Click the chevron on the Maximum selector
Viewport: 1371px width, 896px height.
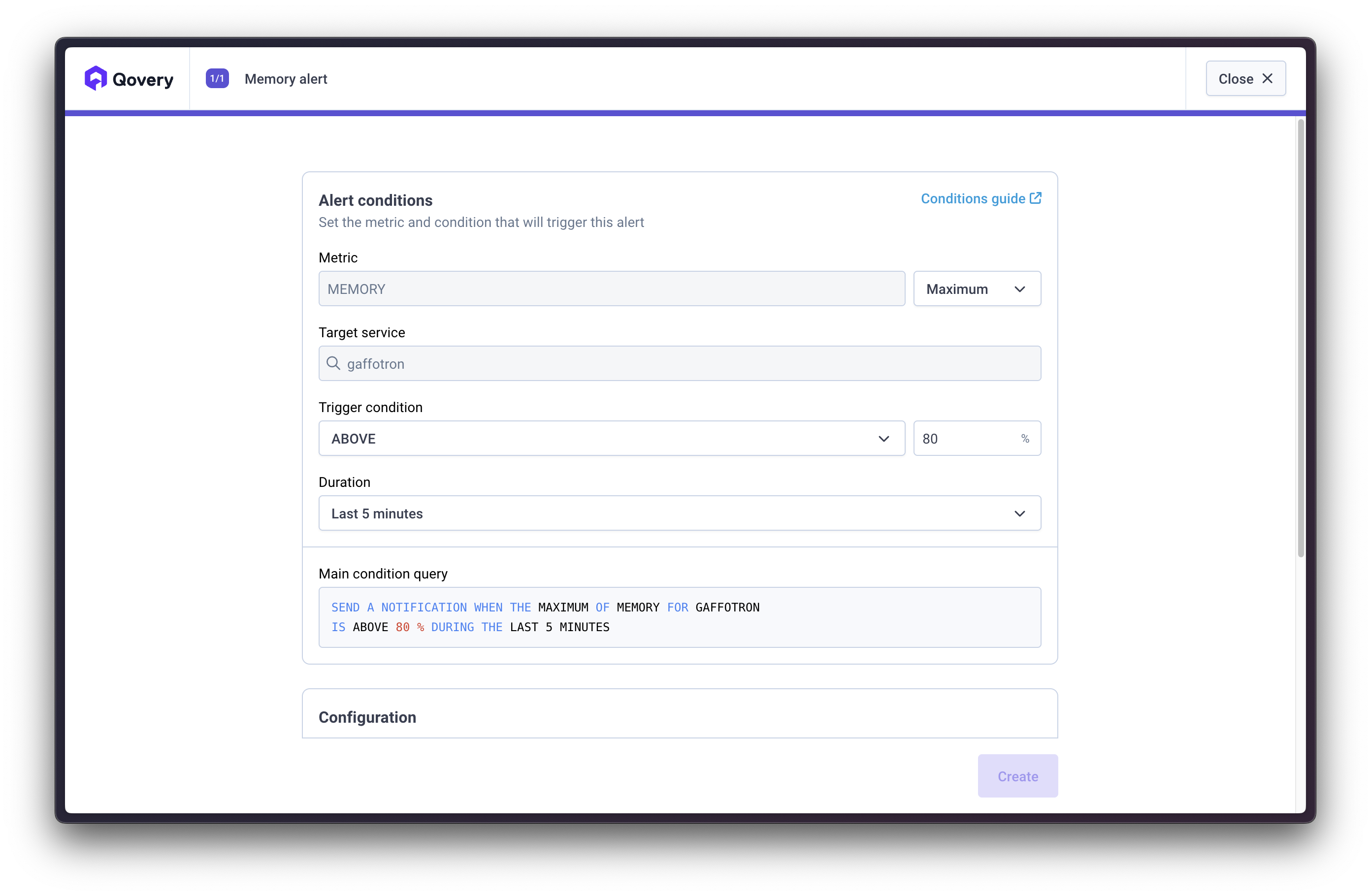tap(1019, 288)
